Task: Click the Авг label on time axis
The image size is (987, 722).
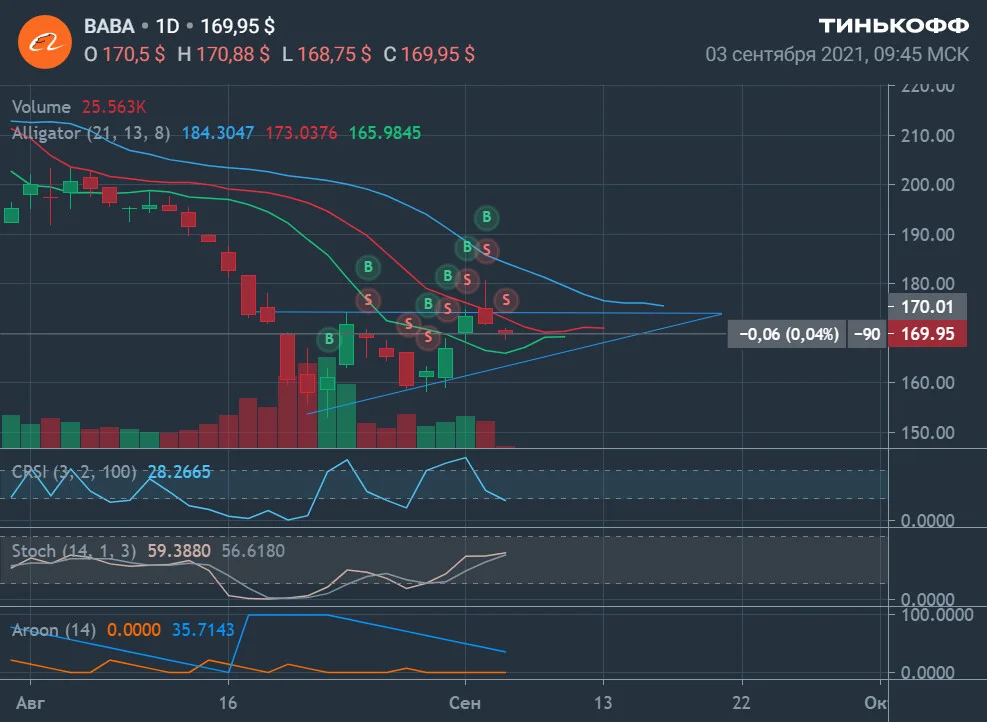Action: 30,702
